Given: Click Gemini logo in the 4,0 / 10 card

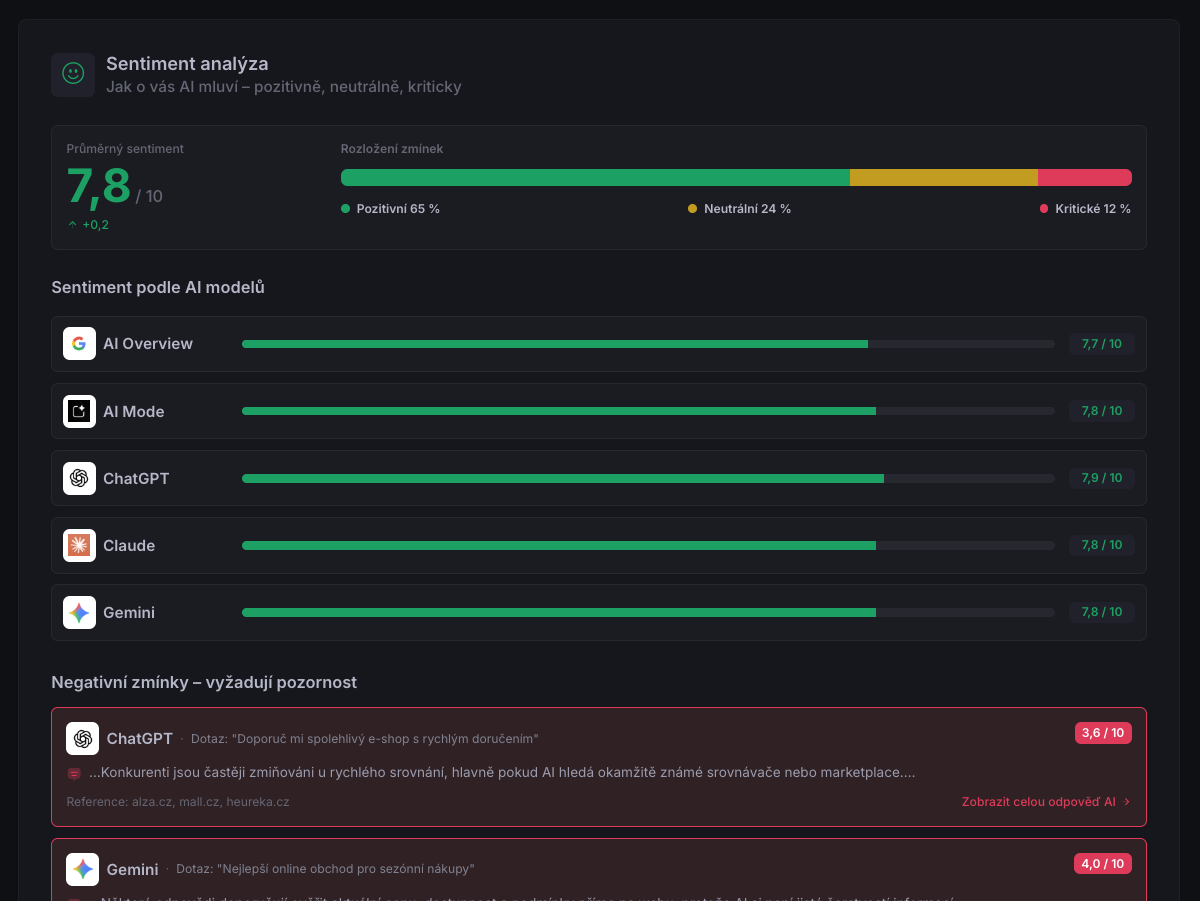Looking at the screenshot, I should point(82,869).
